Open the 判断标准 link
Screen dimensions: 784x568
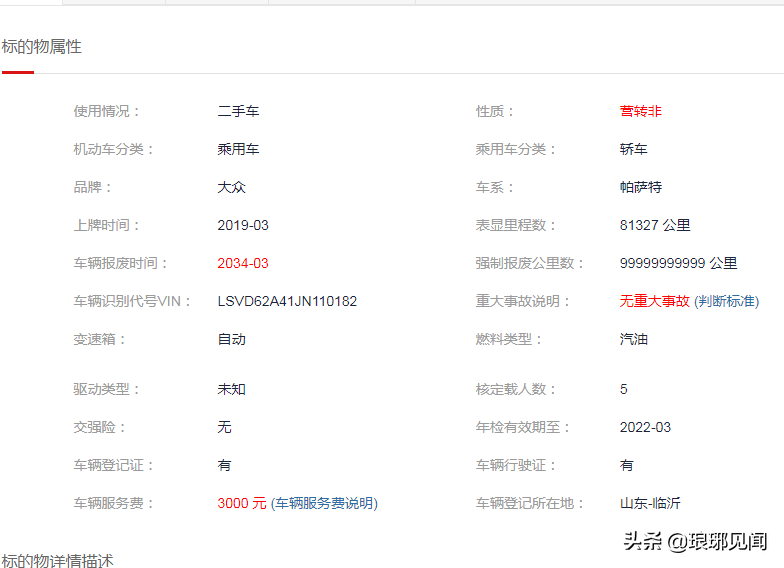pyautogui.click(x=726, y=301)
